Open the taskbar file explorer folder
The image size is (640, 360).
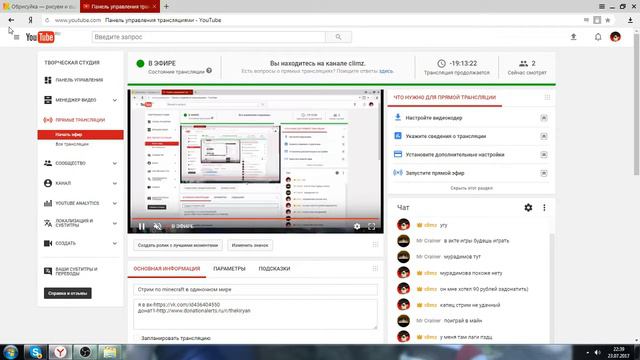click(x=109, y=352)
